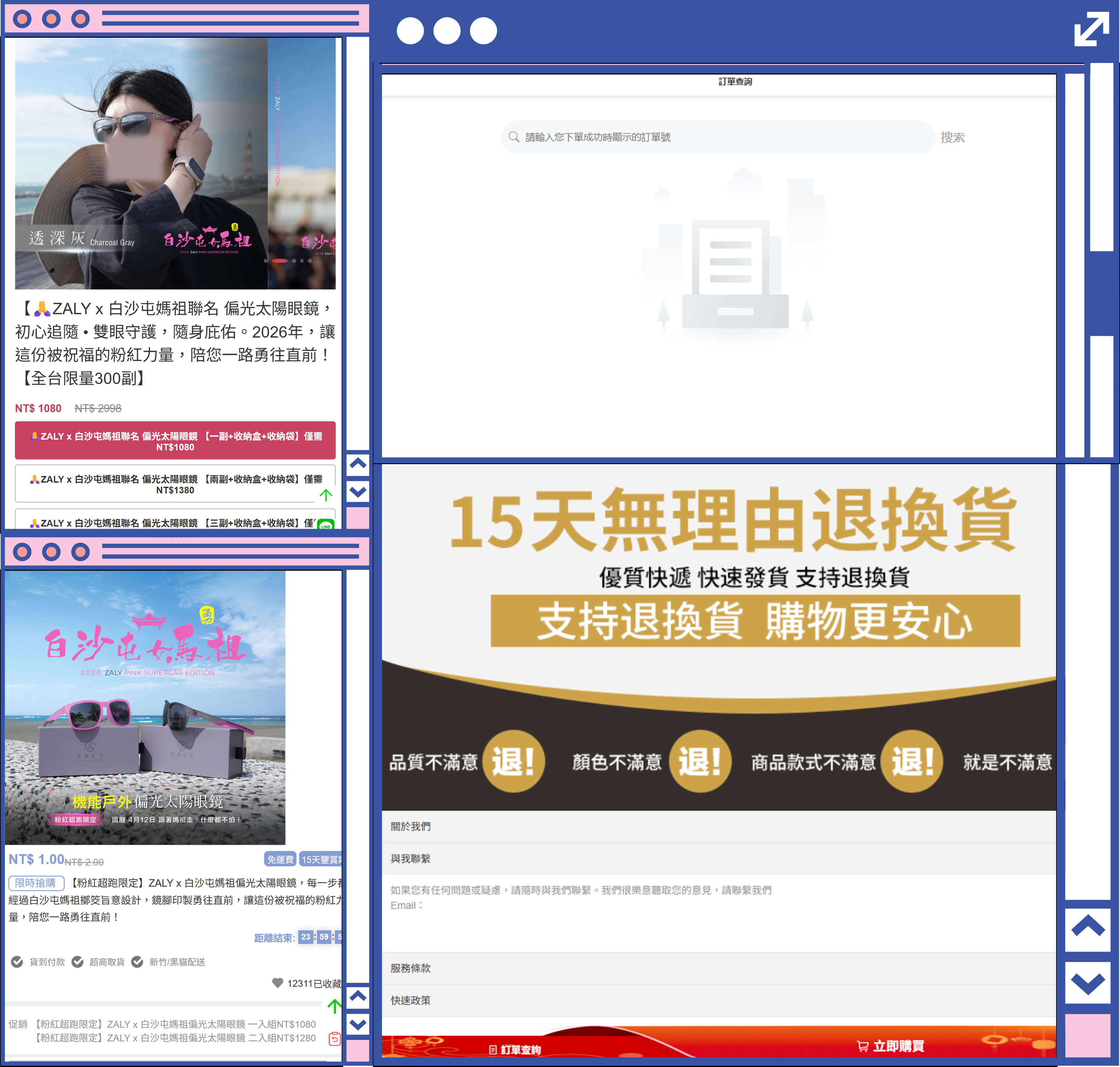Toggle the 貨到付款 checkmark
Screen dimensions: 1120x1067
[18, 962]
